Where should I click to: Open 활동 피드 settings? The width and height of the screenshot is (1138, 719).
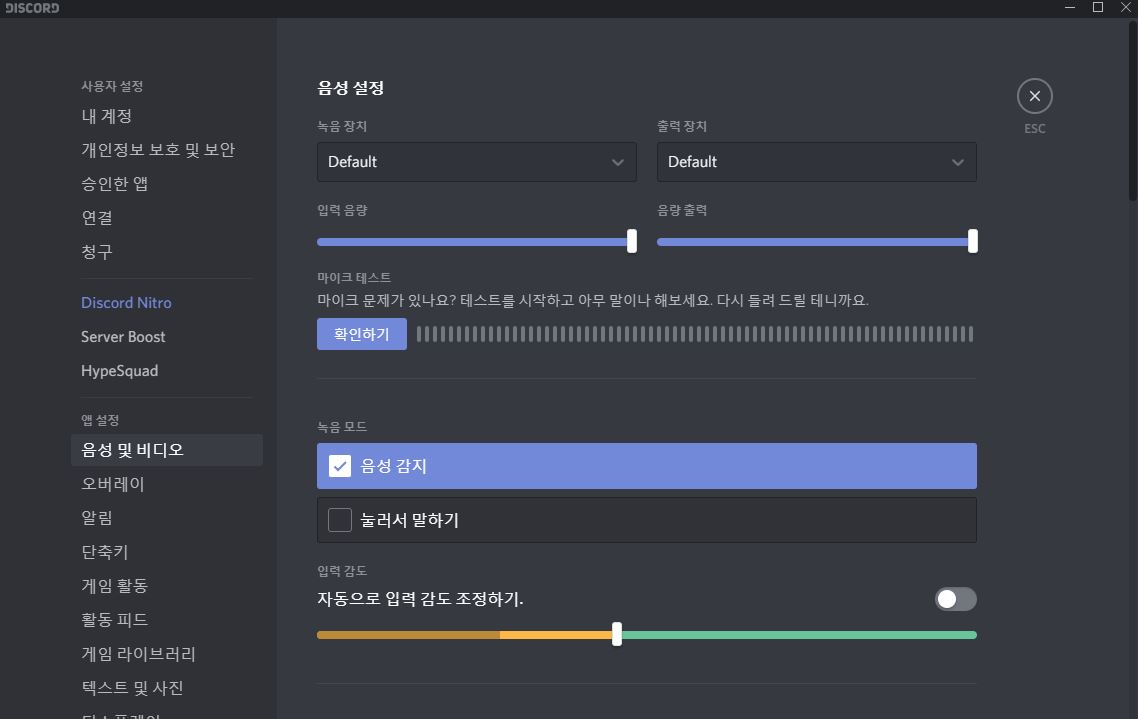[x=115, y=620]
